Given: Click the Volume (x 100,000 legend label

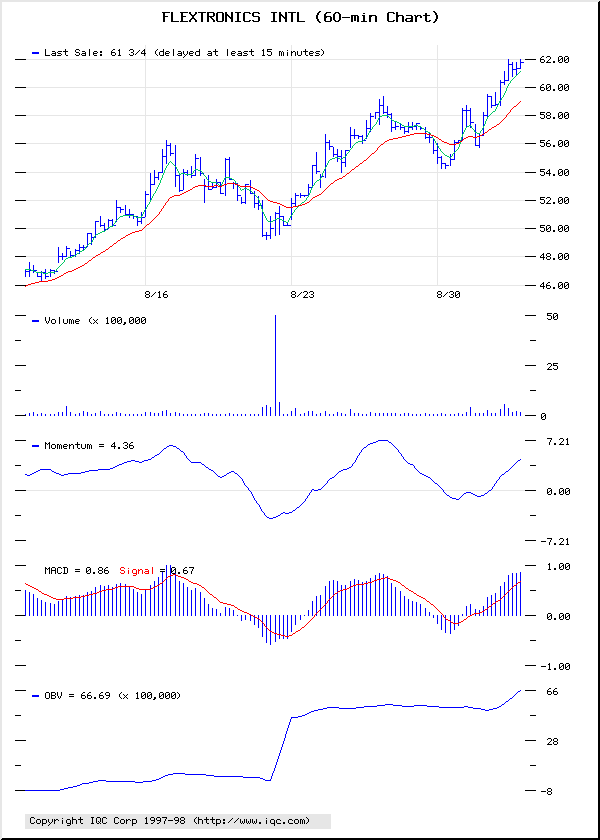Looking at the screenshot, I should point(95,320).
